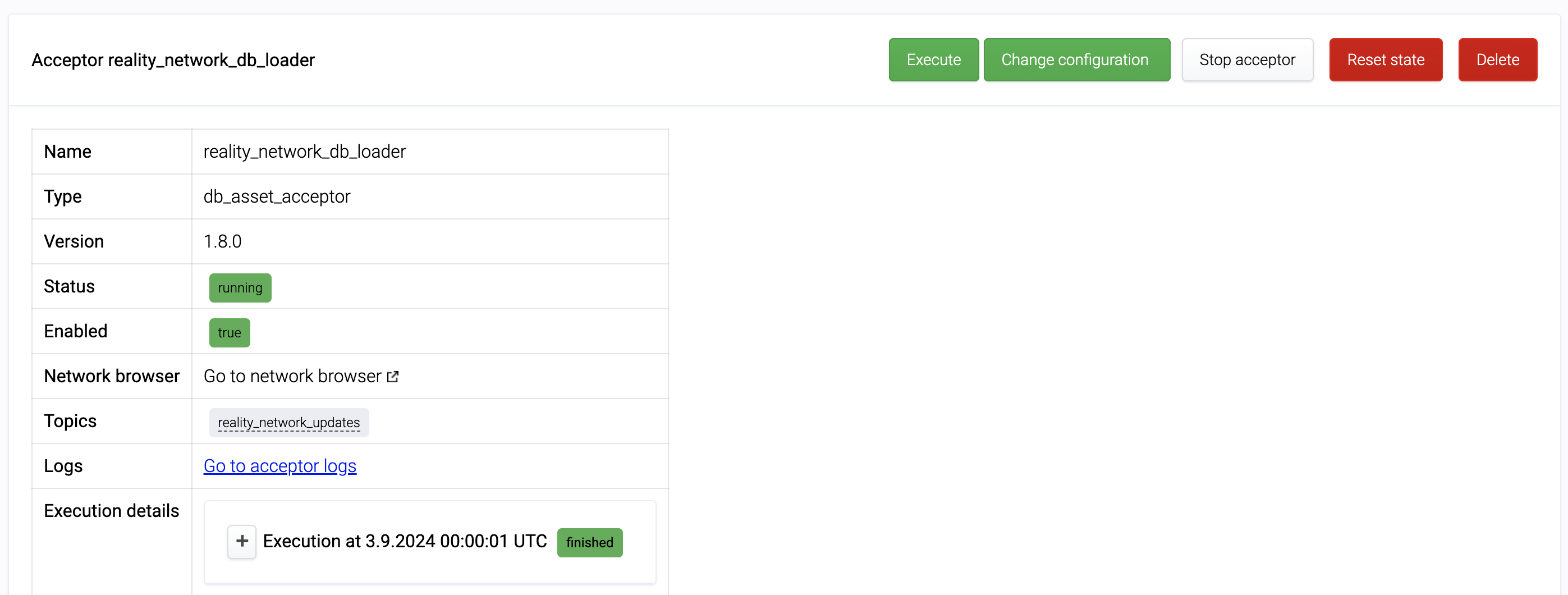Image resolution: width=1568 pixels, height=595 pixels.
Task: Open Change configuration for the acceptor
Action: (1076, 60)
